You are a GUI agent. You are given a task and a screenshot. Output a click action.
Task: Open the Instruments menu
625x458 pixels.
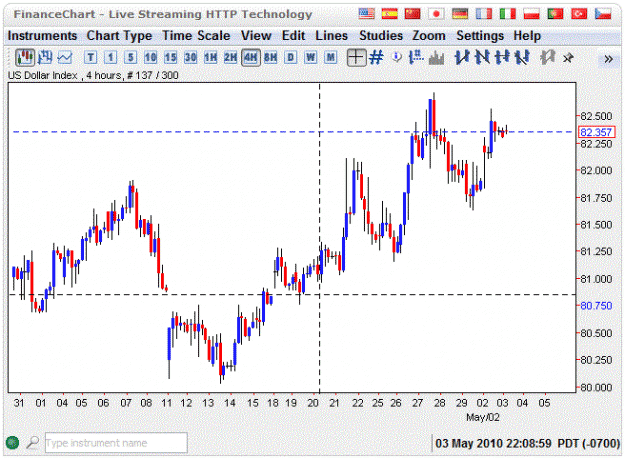pyautogui.click(x=42, y=36)
